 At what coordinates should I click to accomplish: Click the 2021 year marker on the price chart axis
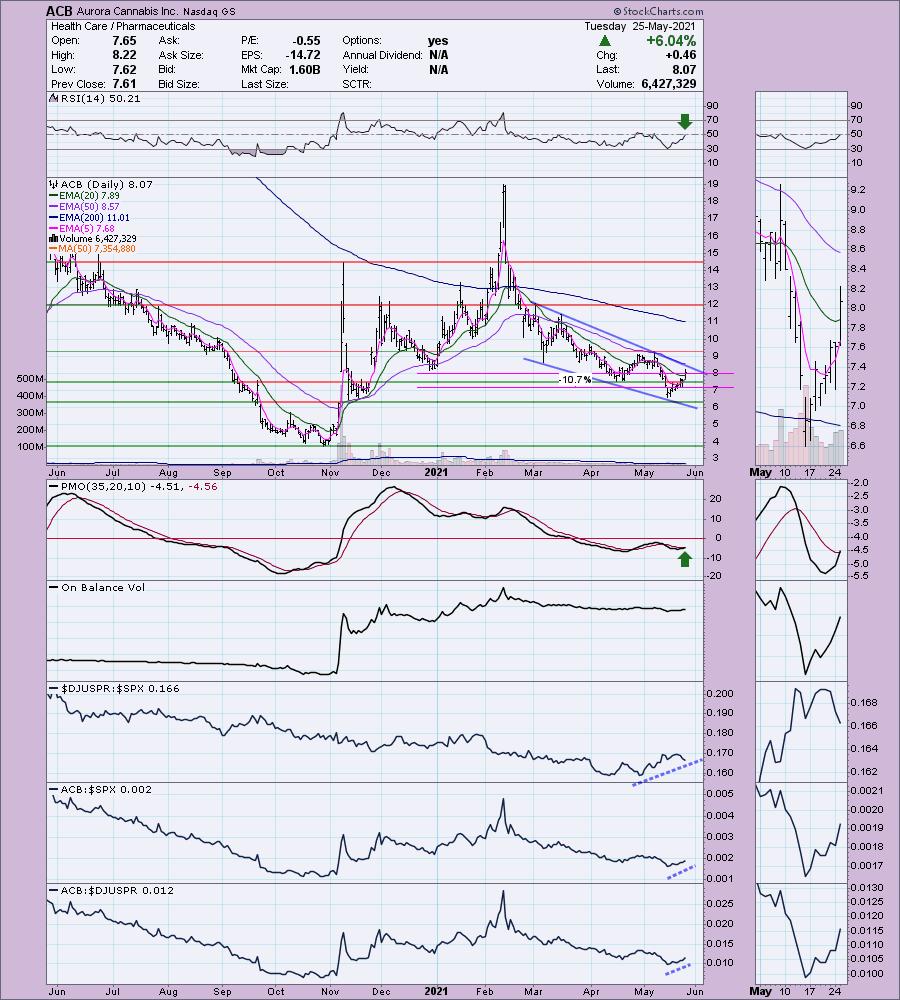point(436,473)
